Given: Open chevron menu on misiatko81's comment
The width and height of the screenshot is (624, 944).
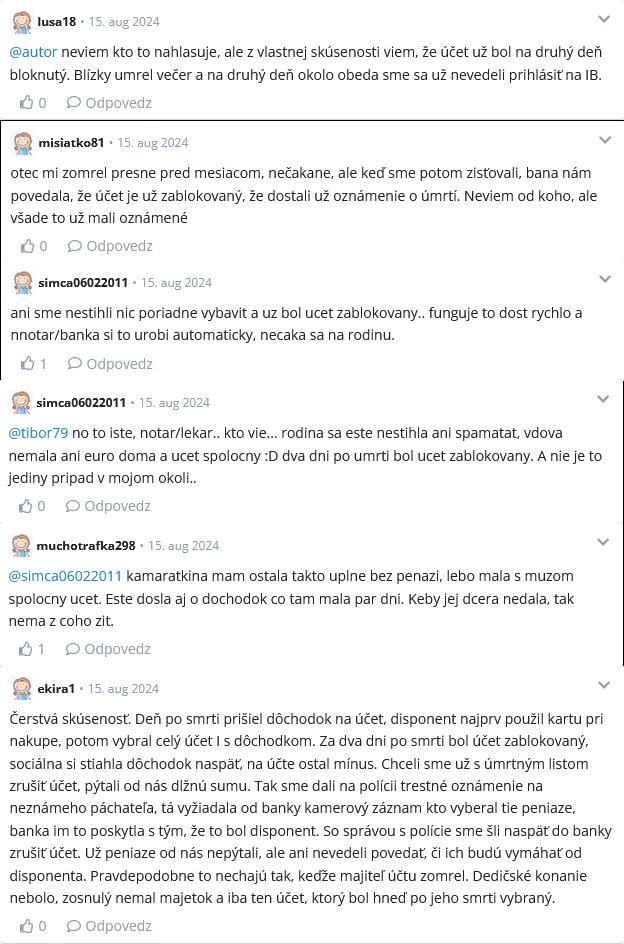Looking at the screenshot, I should pos(605,140).
